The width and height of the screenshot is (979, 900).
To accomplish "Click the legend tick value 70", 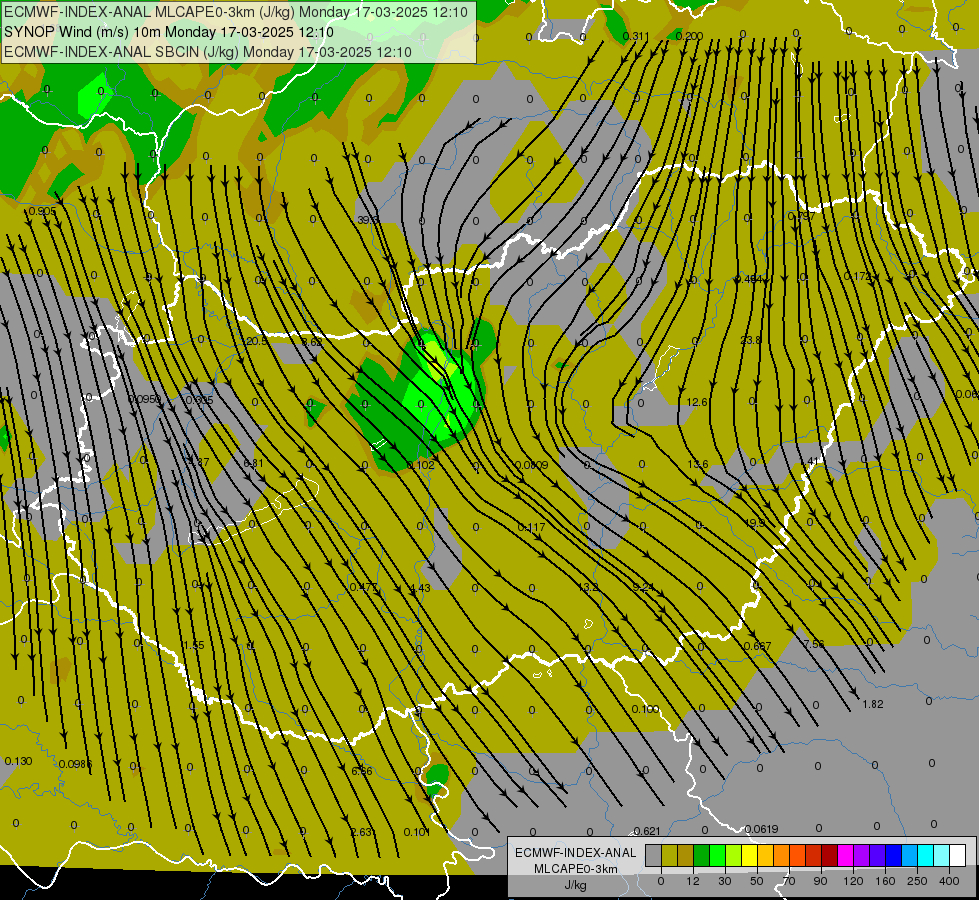I will coord(789,881).
